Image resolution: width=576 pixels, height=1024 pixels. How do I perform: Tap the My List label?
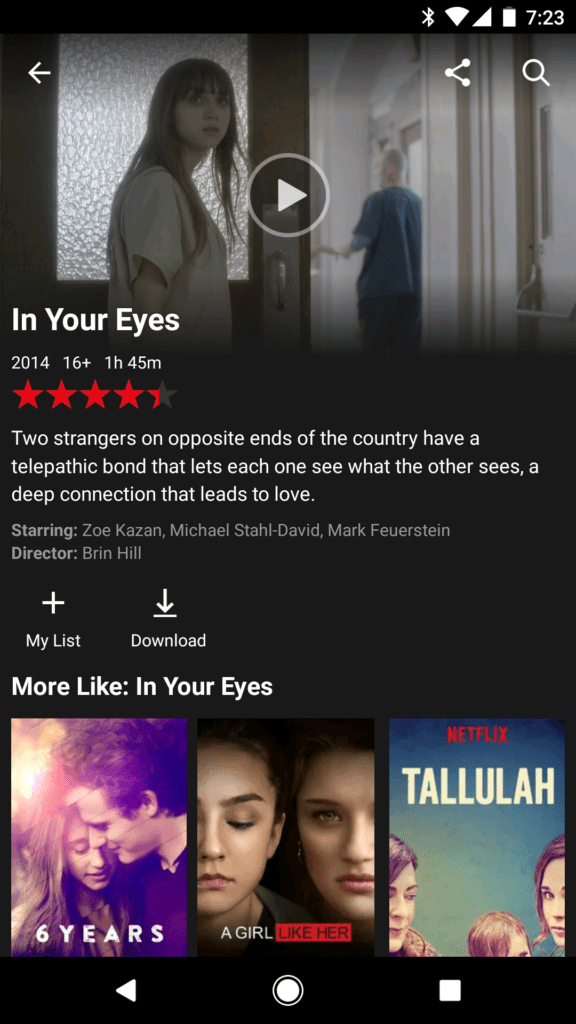53,641
